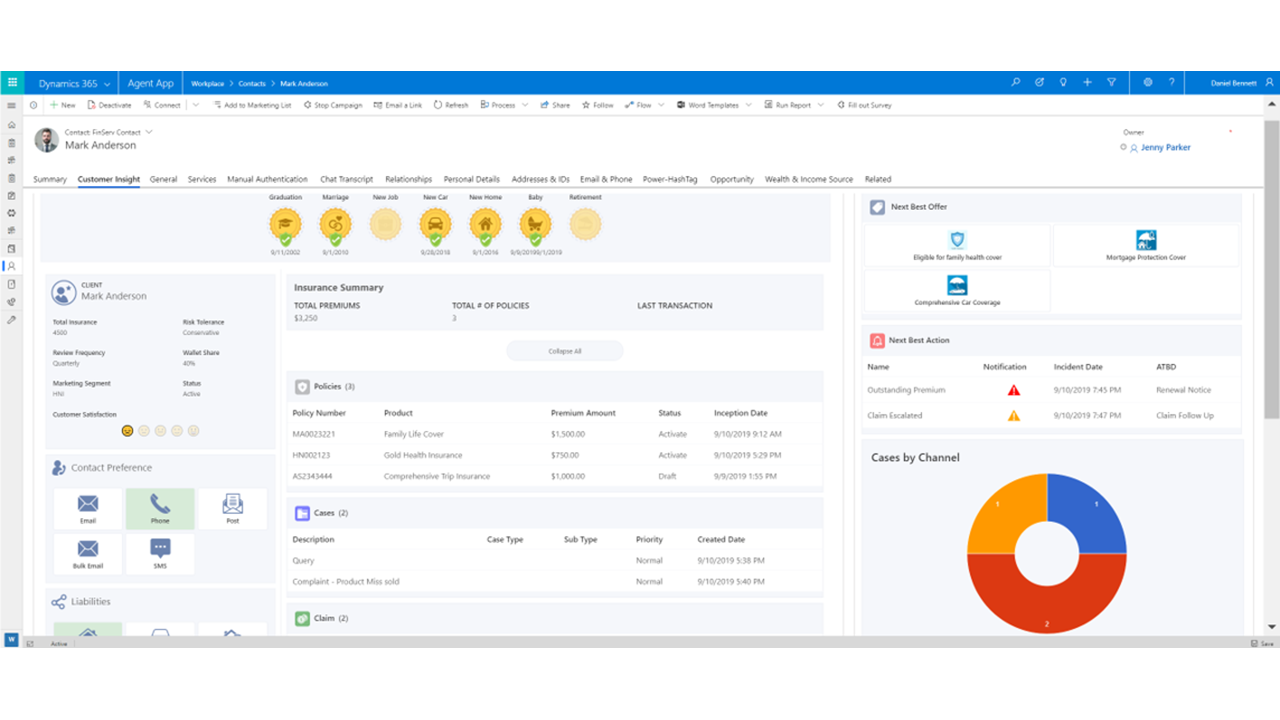Click Contacts in the breadcrumb
Image resolution: width=1280 pixels, height=720 pixels.
coord(252,84)
